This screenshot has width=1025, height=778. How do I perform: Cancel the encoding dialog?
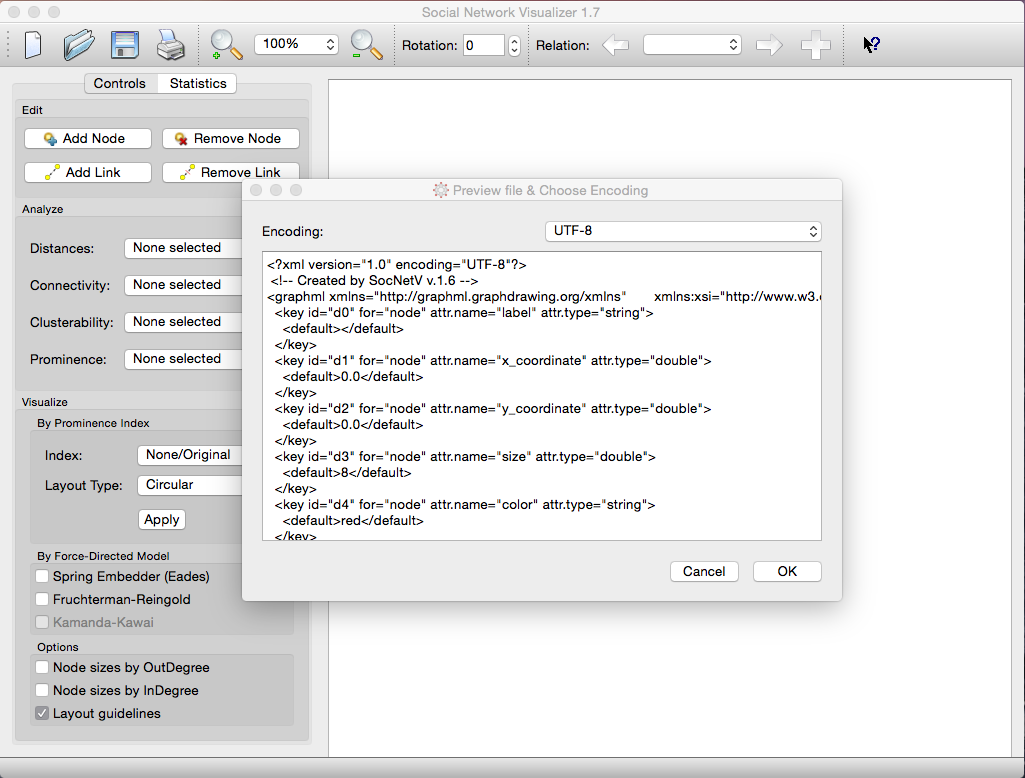(x=704, y=571)
